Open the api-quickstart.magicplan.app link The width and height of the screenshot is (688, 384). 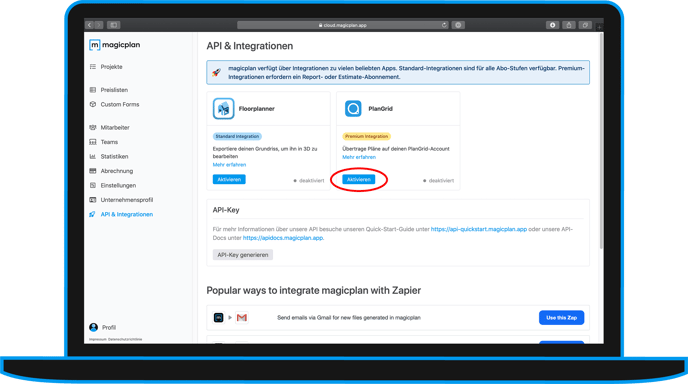coord(479,229)
